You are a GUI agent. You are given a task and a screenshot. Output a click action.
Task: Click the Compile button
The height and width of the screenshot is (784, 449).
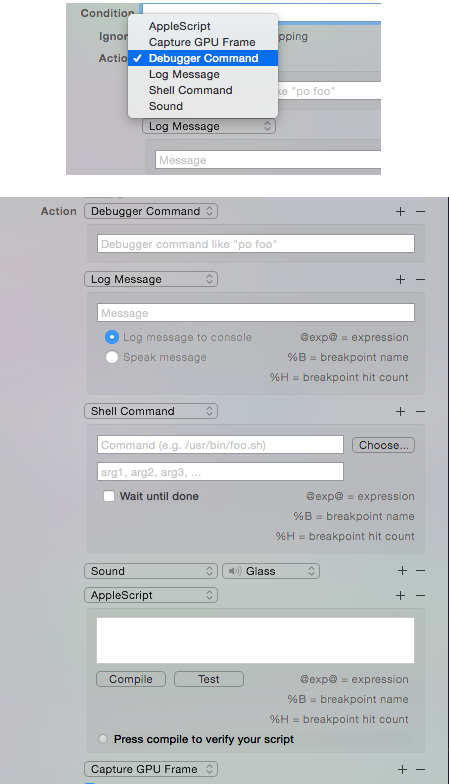(130, 679)
